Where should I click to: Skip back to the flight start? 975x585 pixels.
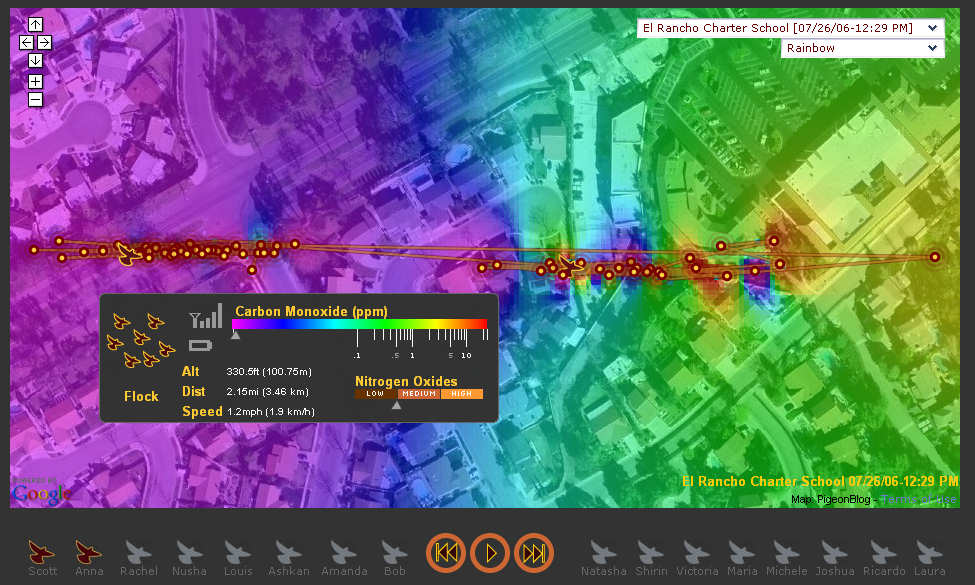[x=446, y=552]
